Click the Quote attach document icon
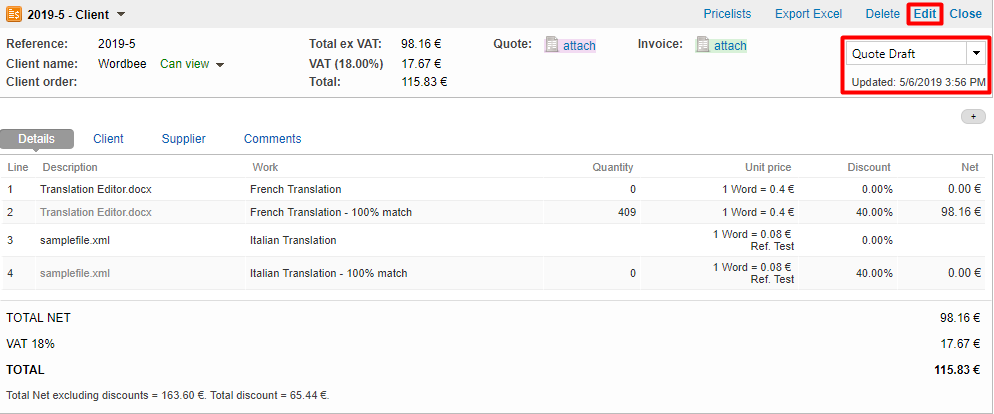Viewport: 994px width, 414px height. pyautogui.click(x=551, y=45)
